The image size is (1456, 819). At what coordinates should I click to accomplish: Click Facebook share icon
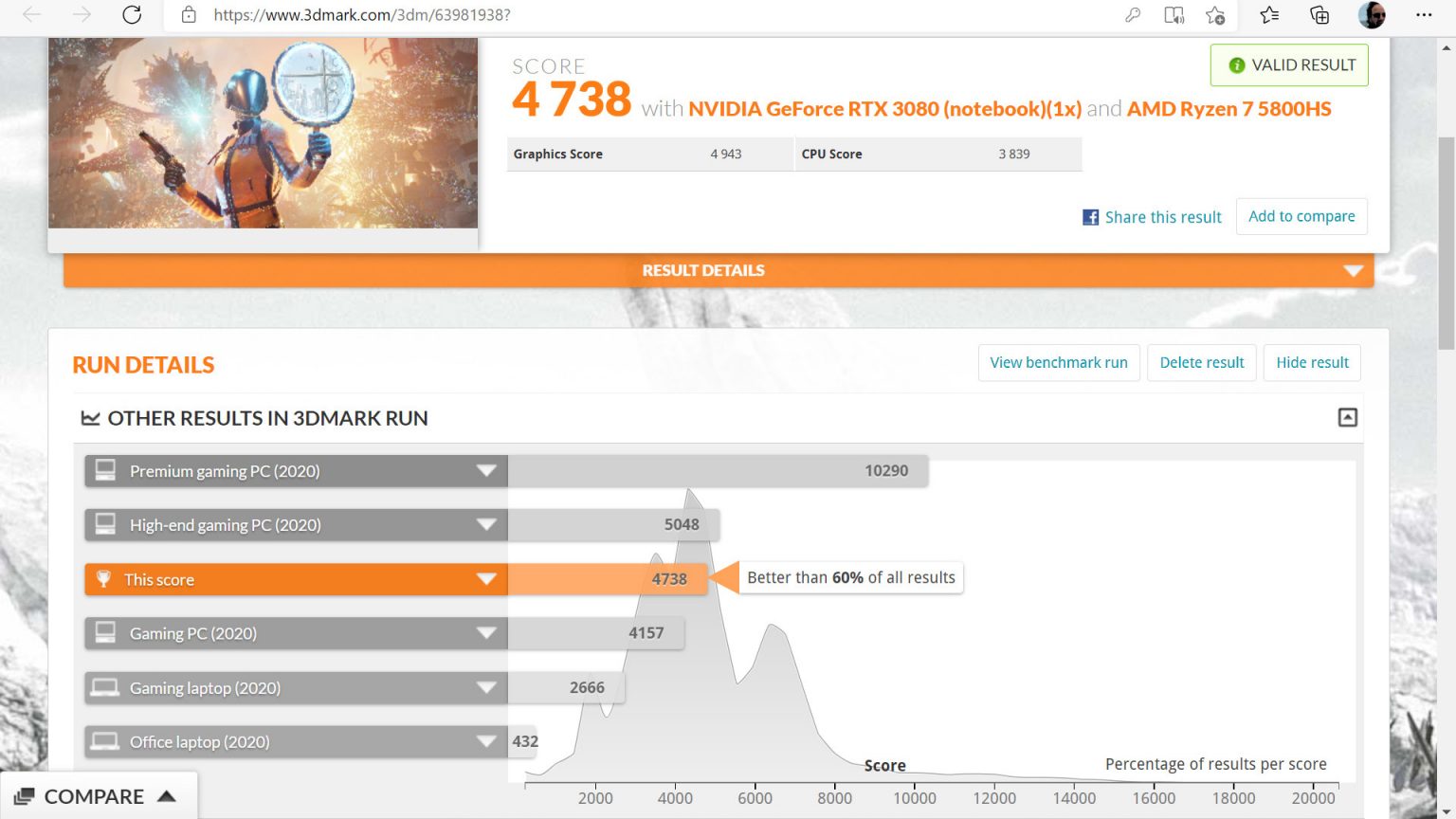coord(1090,217)
